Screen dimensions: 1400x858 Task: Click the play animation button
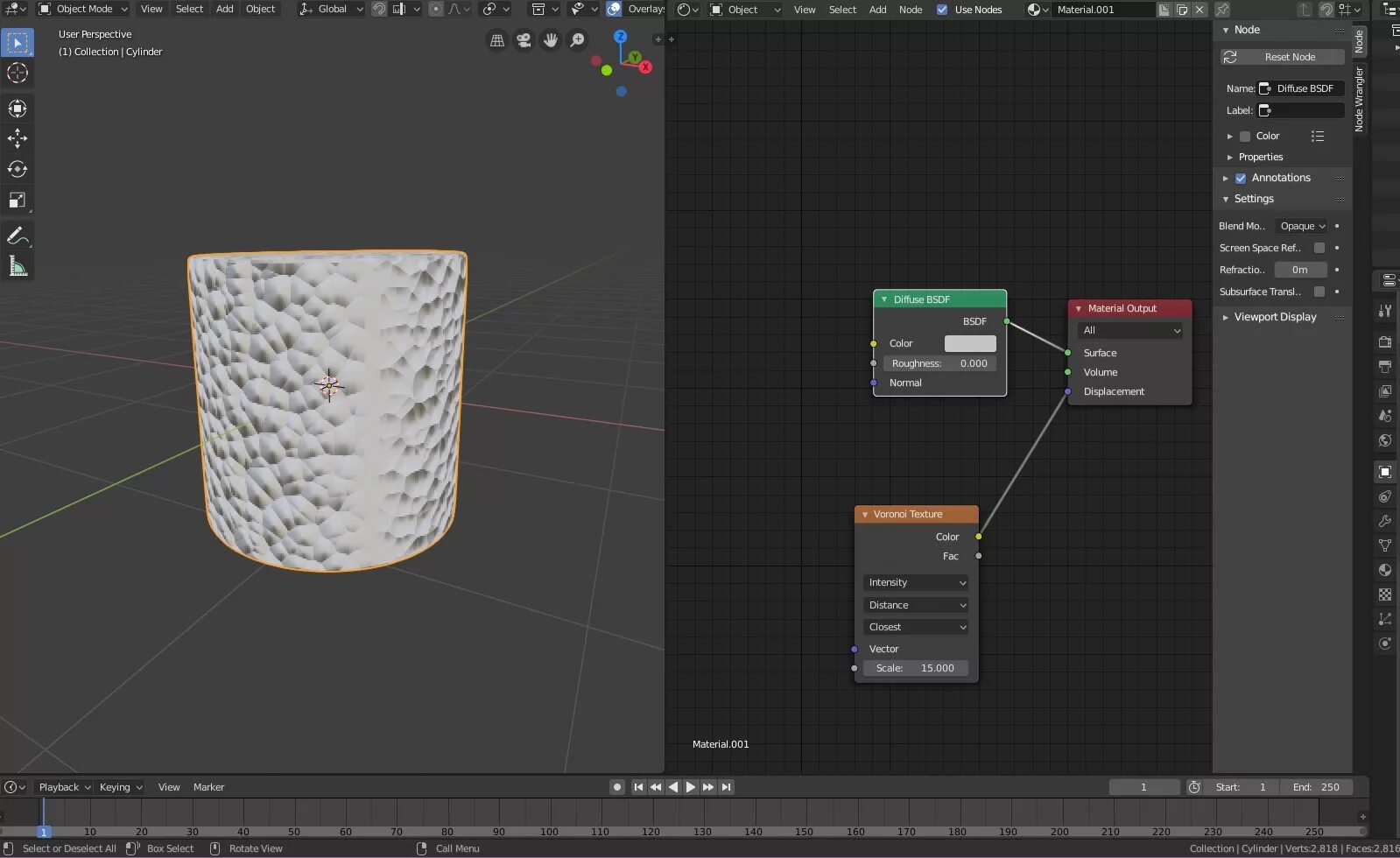(x=691, y=787)
